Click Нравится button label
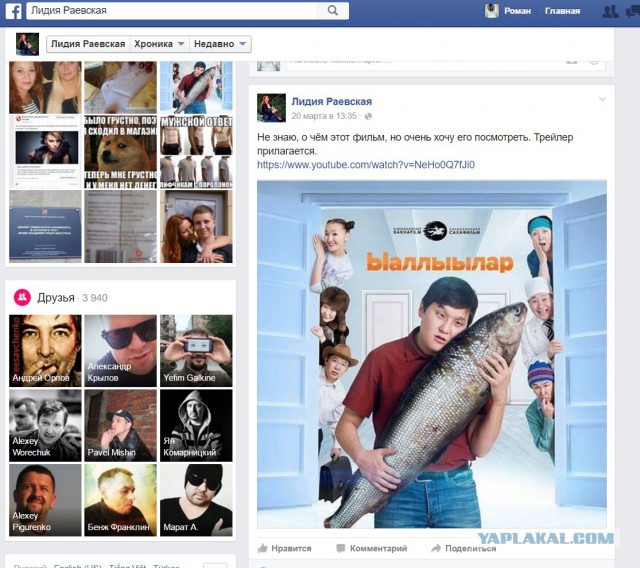Viewport: 640px width, 568px height. tap(291, 548)
